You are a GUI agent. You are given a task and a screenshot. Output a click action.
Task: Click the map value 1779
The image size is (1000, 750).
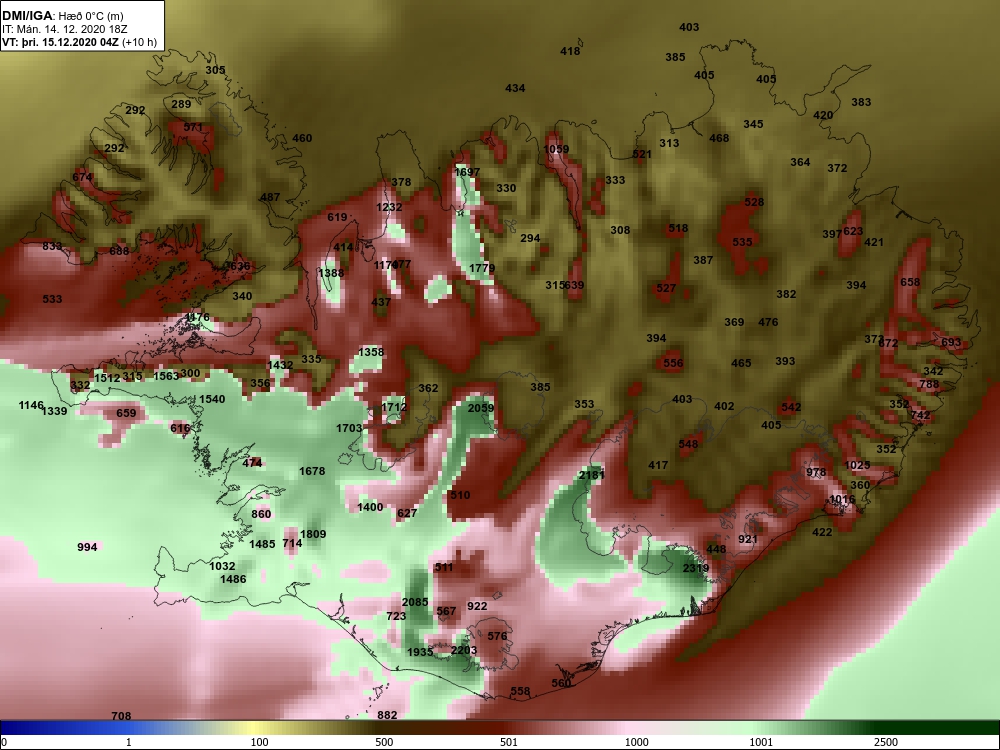(x=482, y=268)
